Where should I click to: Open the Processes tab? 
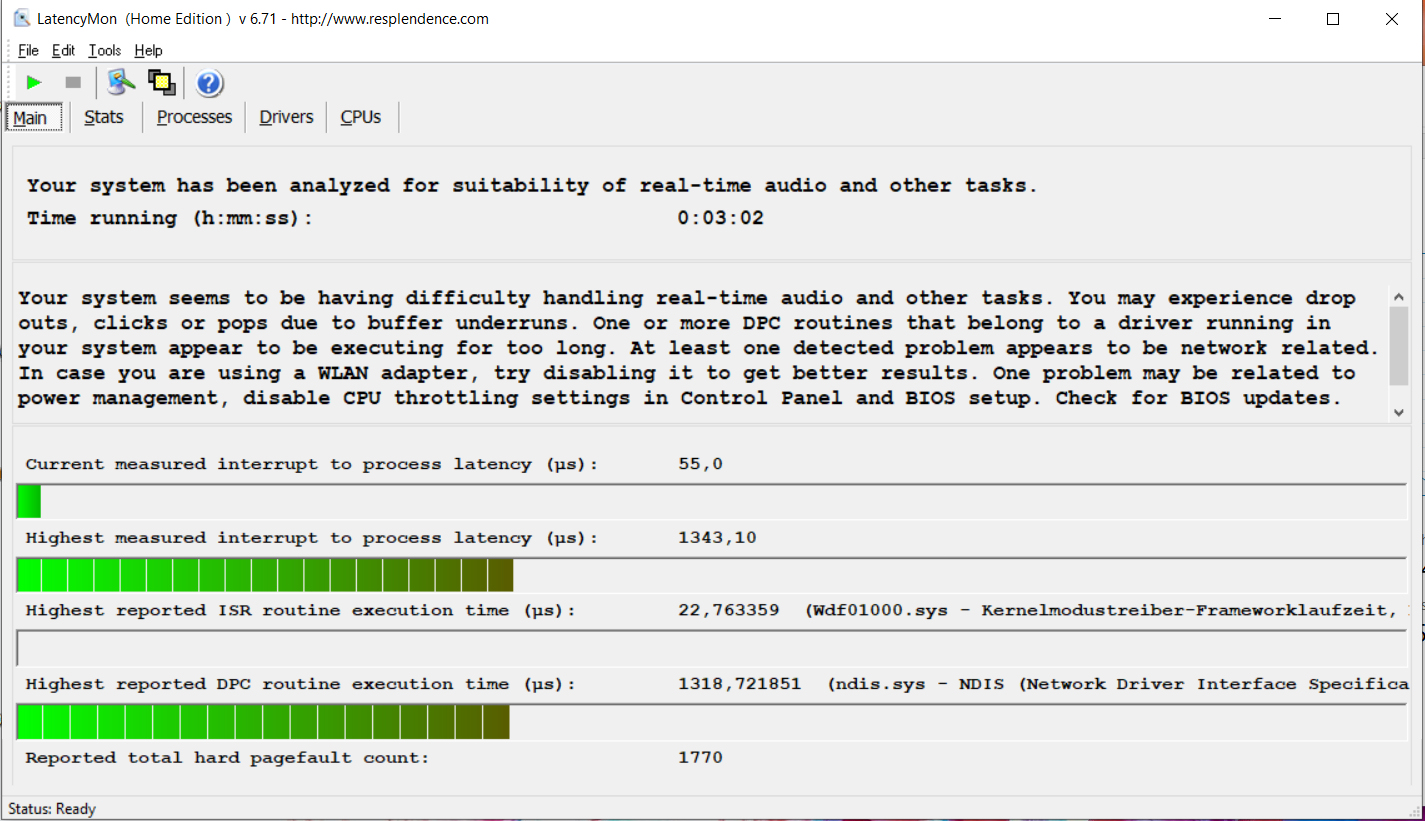click(x=194, y=117)
